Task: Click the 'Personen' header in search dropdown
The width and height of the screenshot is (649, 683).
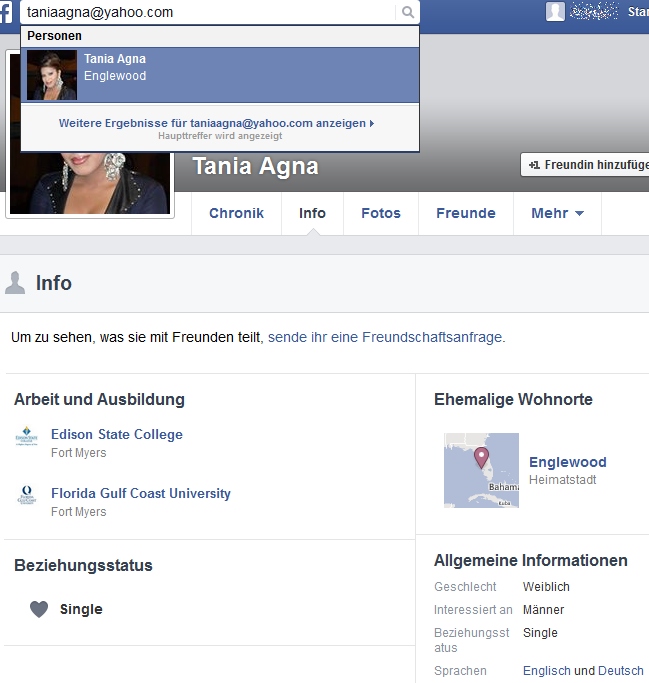Action: click(54, 36)
